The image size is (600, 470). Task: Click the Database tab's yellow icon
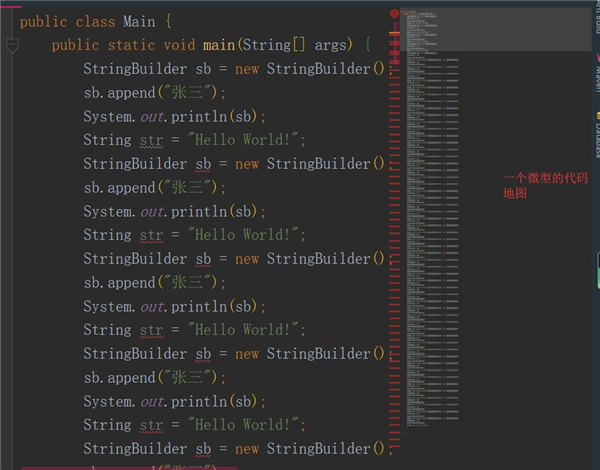(598, 115)
